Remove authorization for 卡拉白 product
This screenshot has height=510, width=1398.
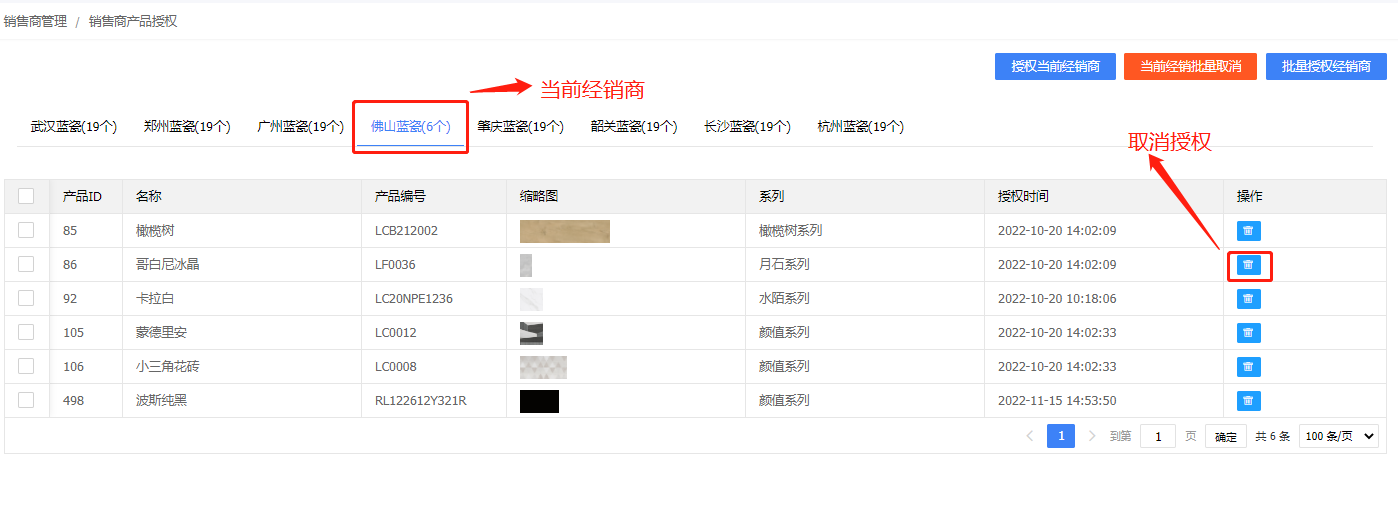click(1248, 299)
